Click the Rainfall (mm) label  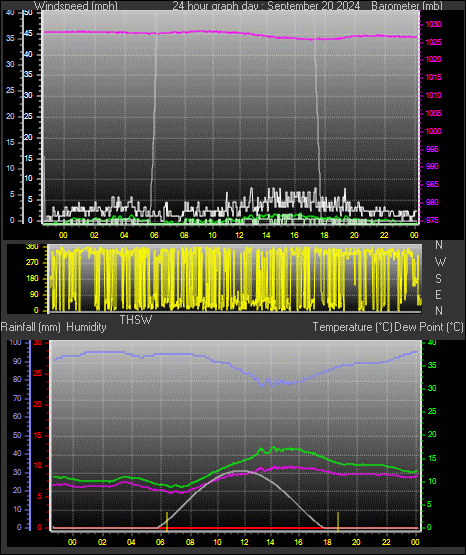[x=31, y=327]
